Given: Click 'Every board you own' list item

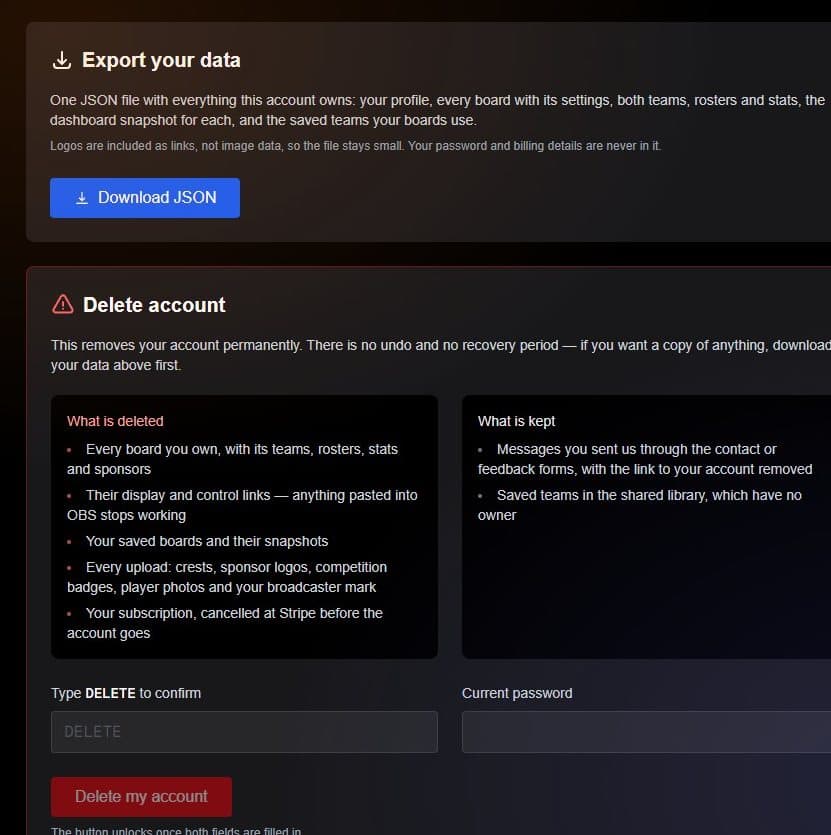Looking at the screenshot, I should pyautogui.click(x=232, y=459).
